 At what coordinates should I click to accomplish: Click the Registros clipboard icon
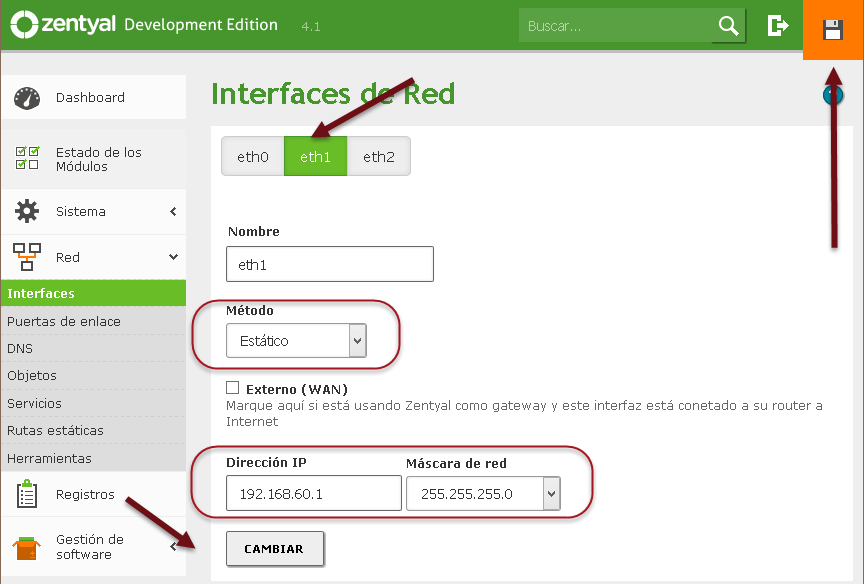click(27, 494)
